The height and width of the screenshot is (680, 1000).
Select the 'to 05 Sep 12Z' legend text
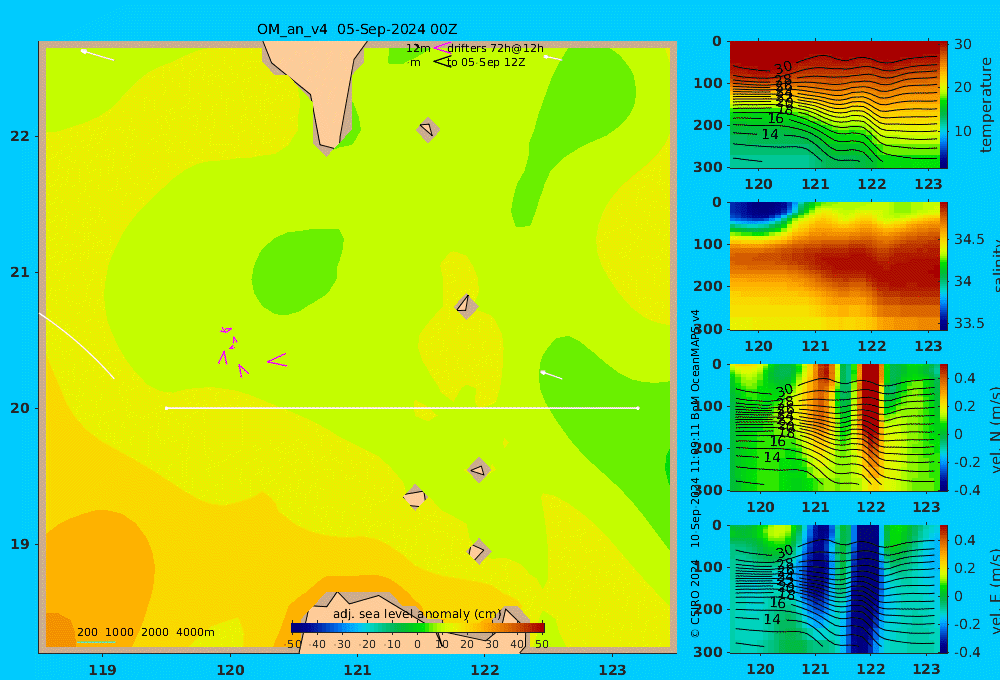click(x=487, y=62)
